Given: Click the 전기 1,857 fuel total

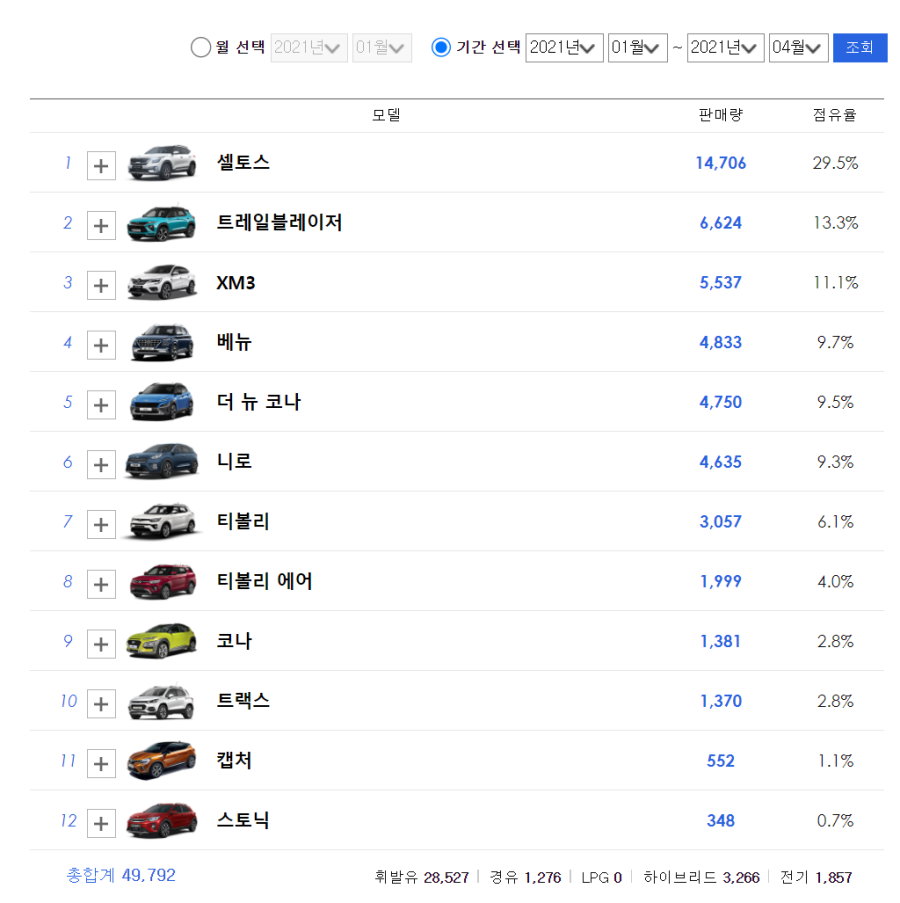Looking at the screenshot, I should tap(816, 878).
